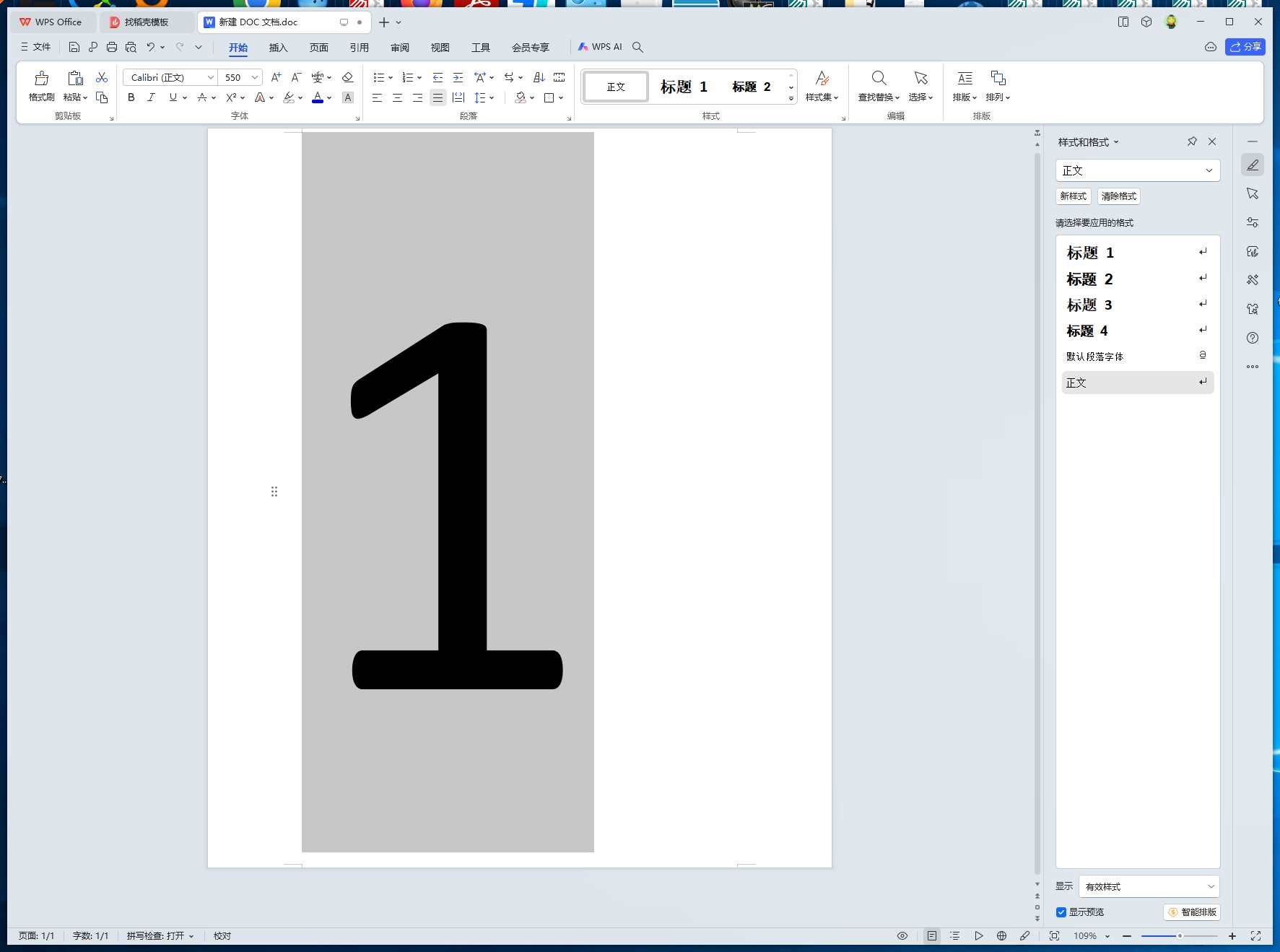The image size is (1280, 952).
Task: Toggle eye protection mode eye icon in the status bar
Action: pos(902,936)
